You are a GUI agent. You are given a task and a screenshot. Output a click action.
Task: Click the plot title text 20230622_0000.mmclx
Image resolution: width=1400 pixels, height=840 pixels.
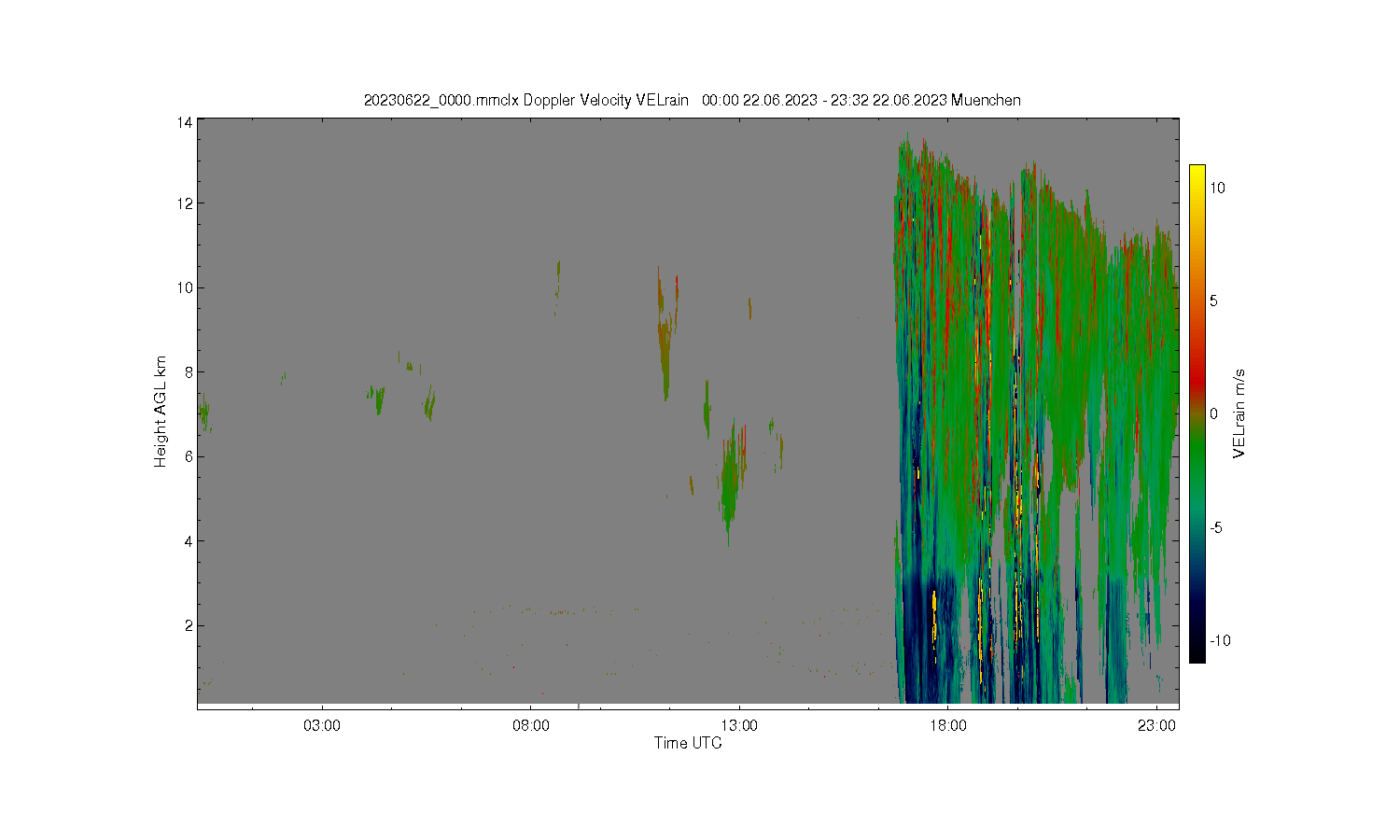tap(441, 100)
